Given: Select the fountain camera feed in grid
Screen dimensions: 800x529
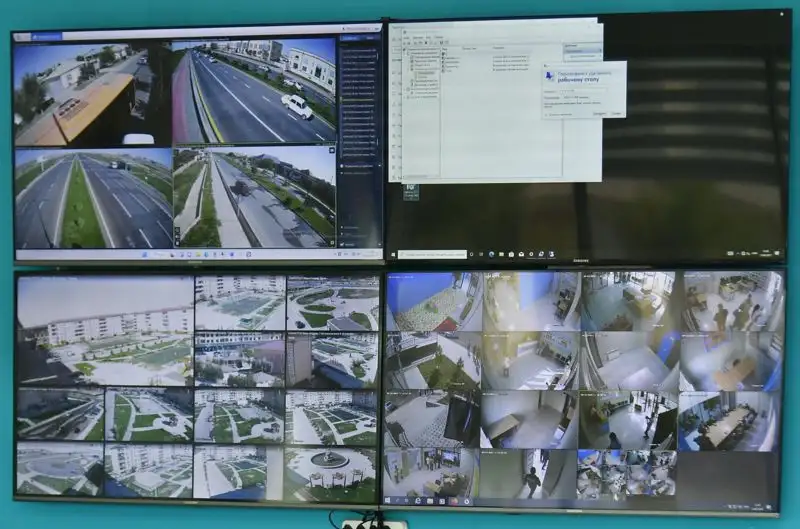Looking at the screenshot, I should [x=330, y=471].
